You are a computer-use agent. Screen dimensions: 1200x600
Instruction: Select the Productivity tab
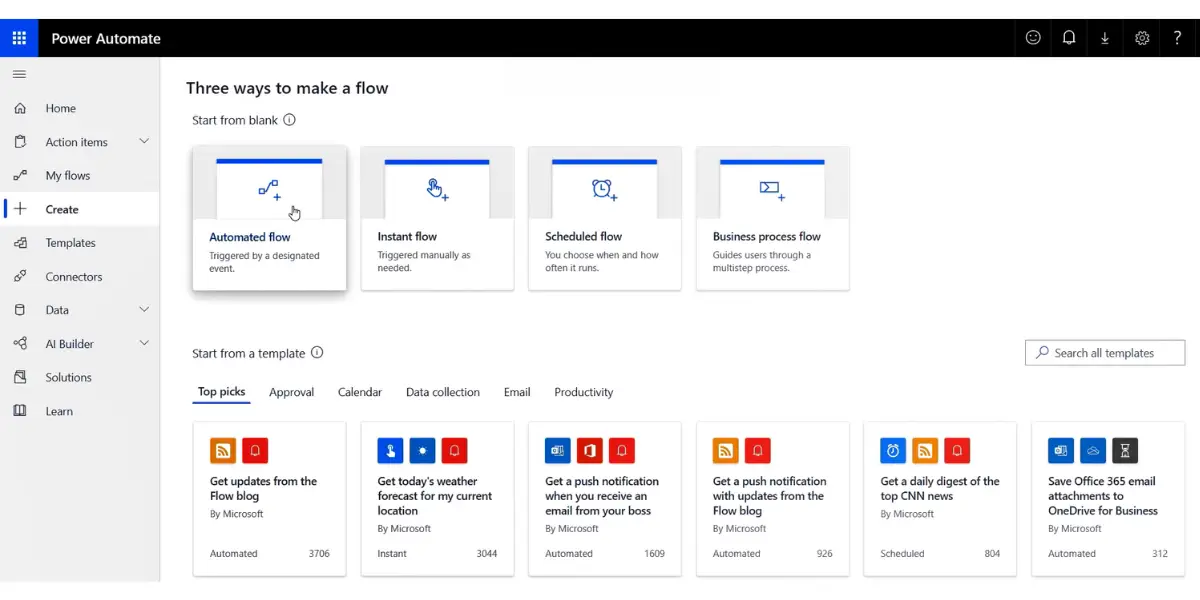click(584, 392)
